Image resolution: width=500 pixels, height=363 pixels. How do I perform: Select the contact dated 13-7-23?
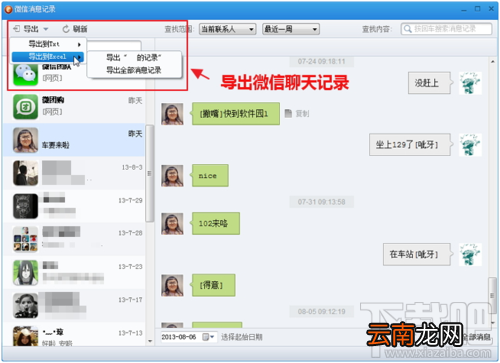75,273
